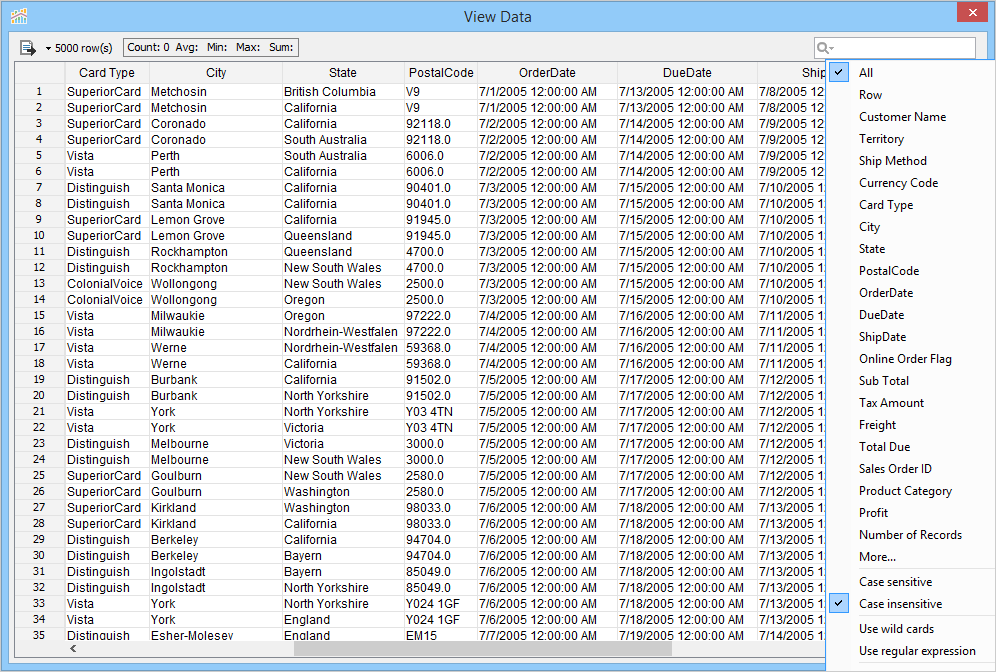Select Sales Order ID menu item

pyautogui.click(x=910, y=469)
